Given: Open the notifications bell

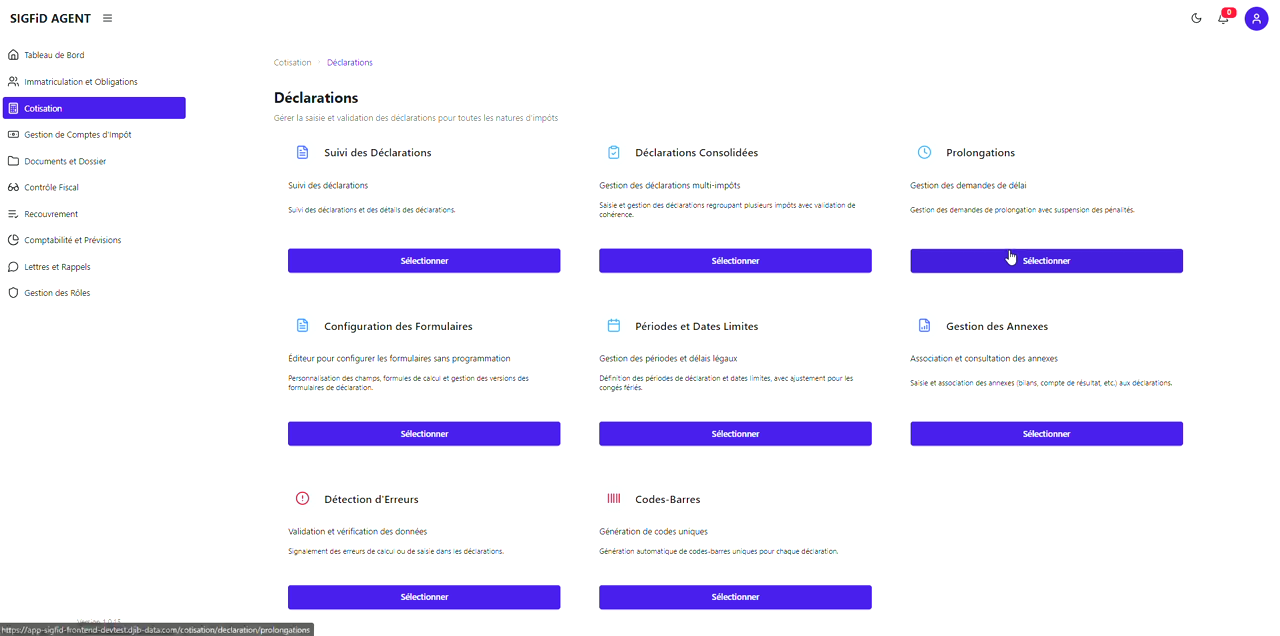Looking at the screenshot, I should 1223,18.
